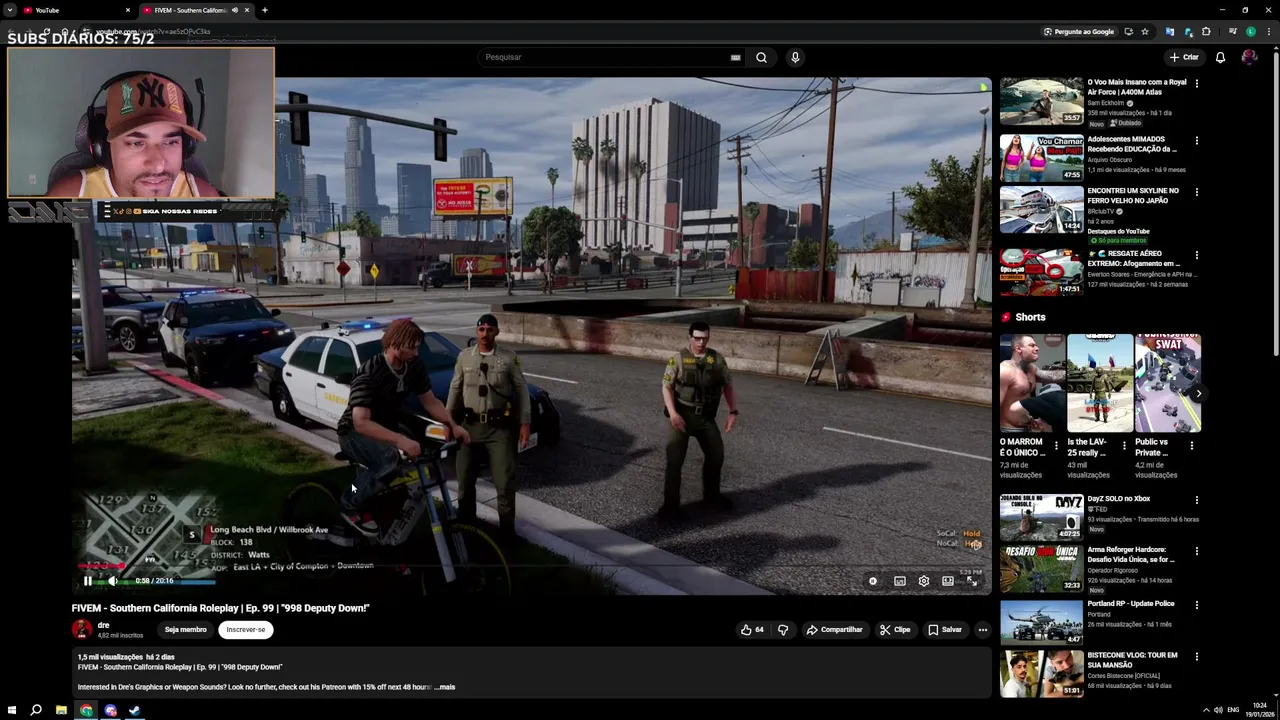
Task: Mute the FIVEM tab via speaker icon
Action: (x=235, y=10)
